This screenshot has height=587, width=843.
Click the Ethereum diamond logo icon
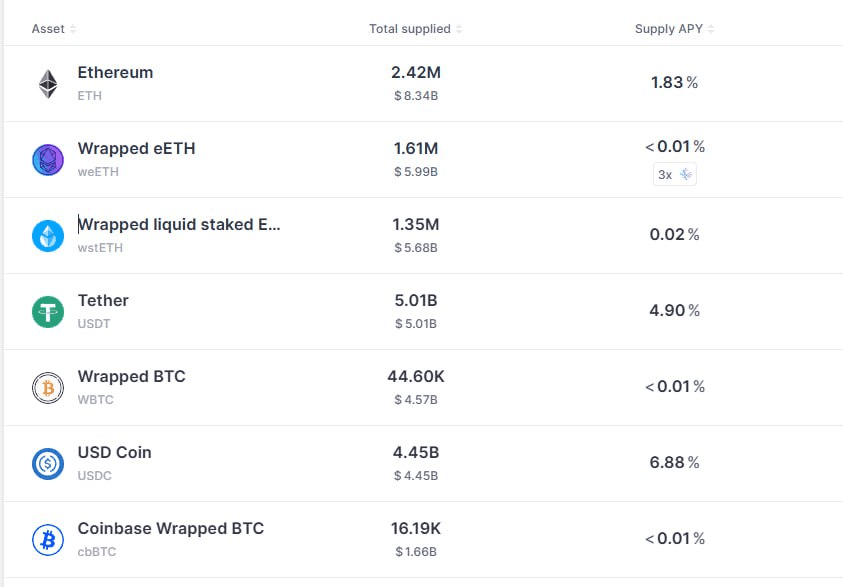(48, 84)
